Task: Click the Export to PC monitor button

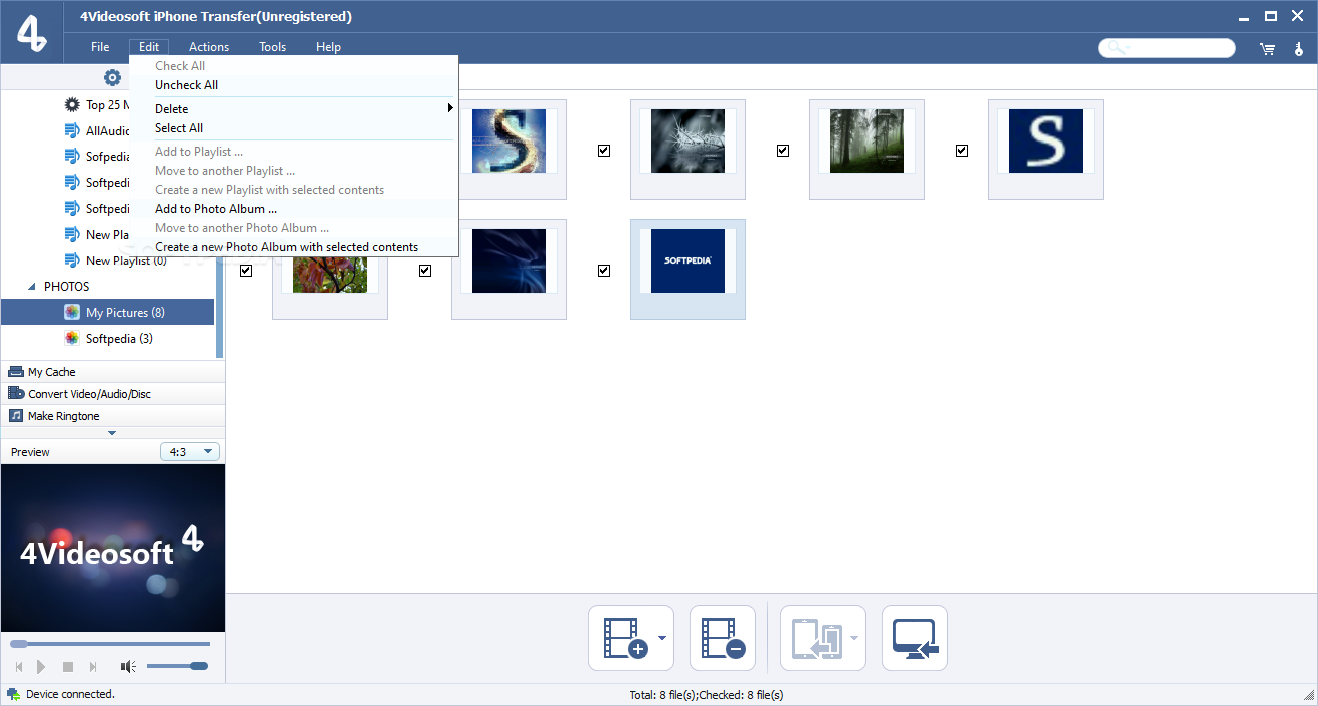Action: coord(915,638)
